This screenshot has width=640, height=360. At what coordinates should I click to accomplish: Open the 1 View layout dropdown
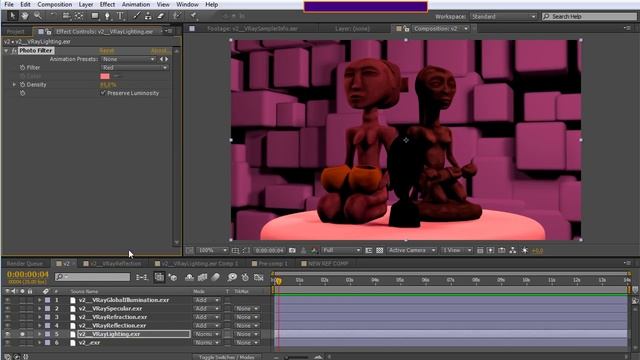(457, 250)
